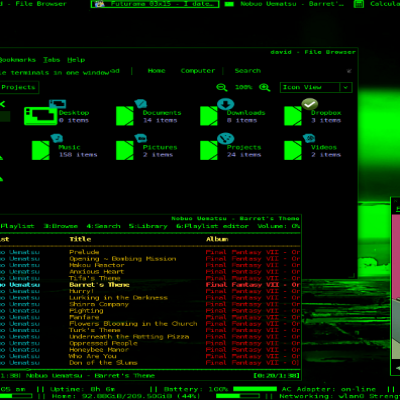Switch to the 6:Playlist editor view
400x400 pixels.
(213, 226)
